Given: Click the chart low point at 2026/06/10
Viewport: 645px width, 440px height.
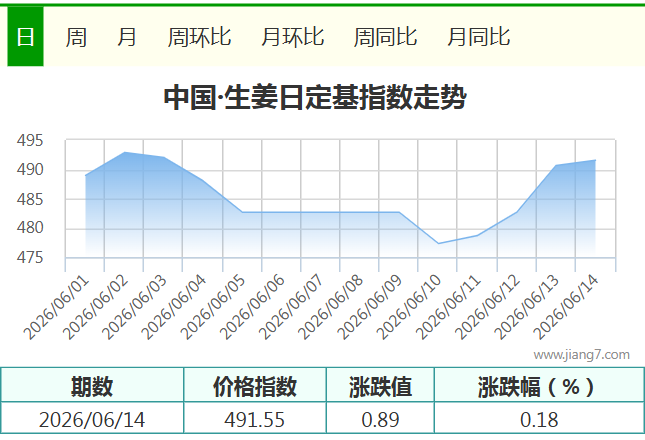Looking at the screenshot, I should 438,243.
